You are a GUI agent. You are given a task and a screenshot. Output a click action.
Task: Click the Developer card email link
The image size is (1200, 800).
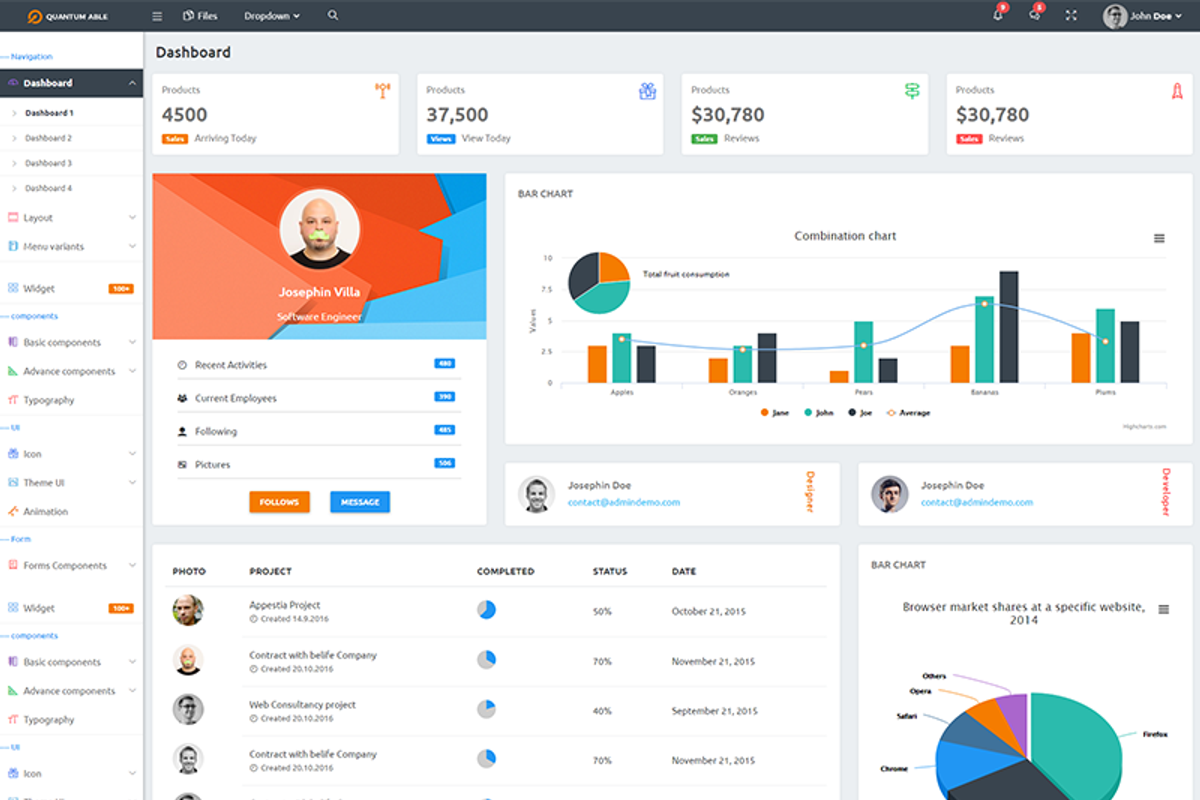point(977,502)
